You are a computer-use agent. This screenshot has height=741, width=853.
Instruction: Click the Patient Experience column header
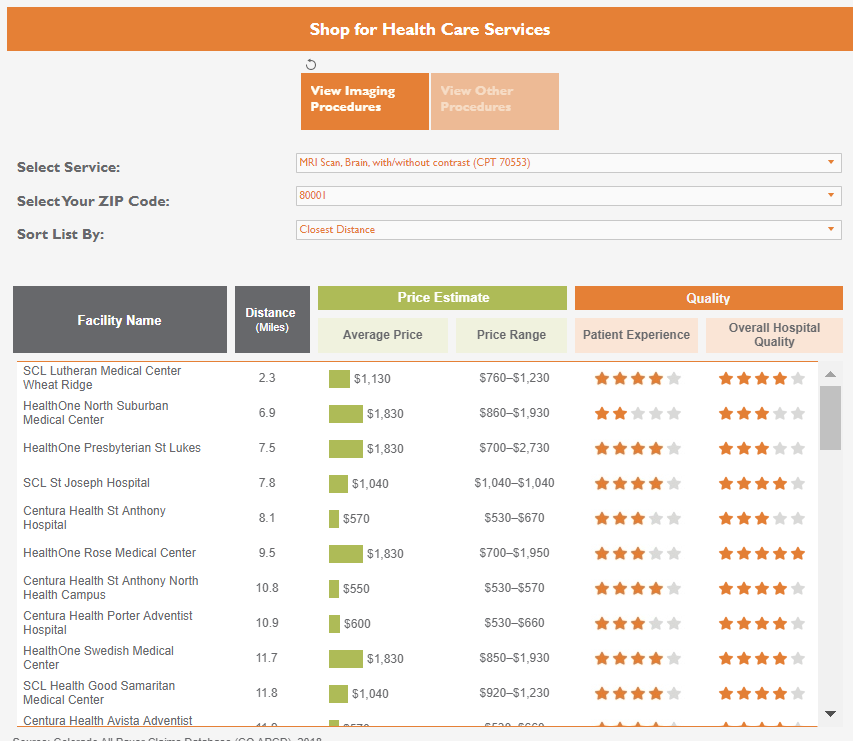(636, 335)
